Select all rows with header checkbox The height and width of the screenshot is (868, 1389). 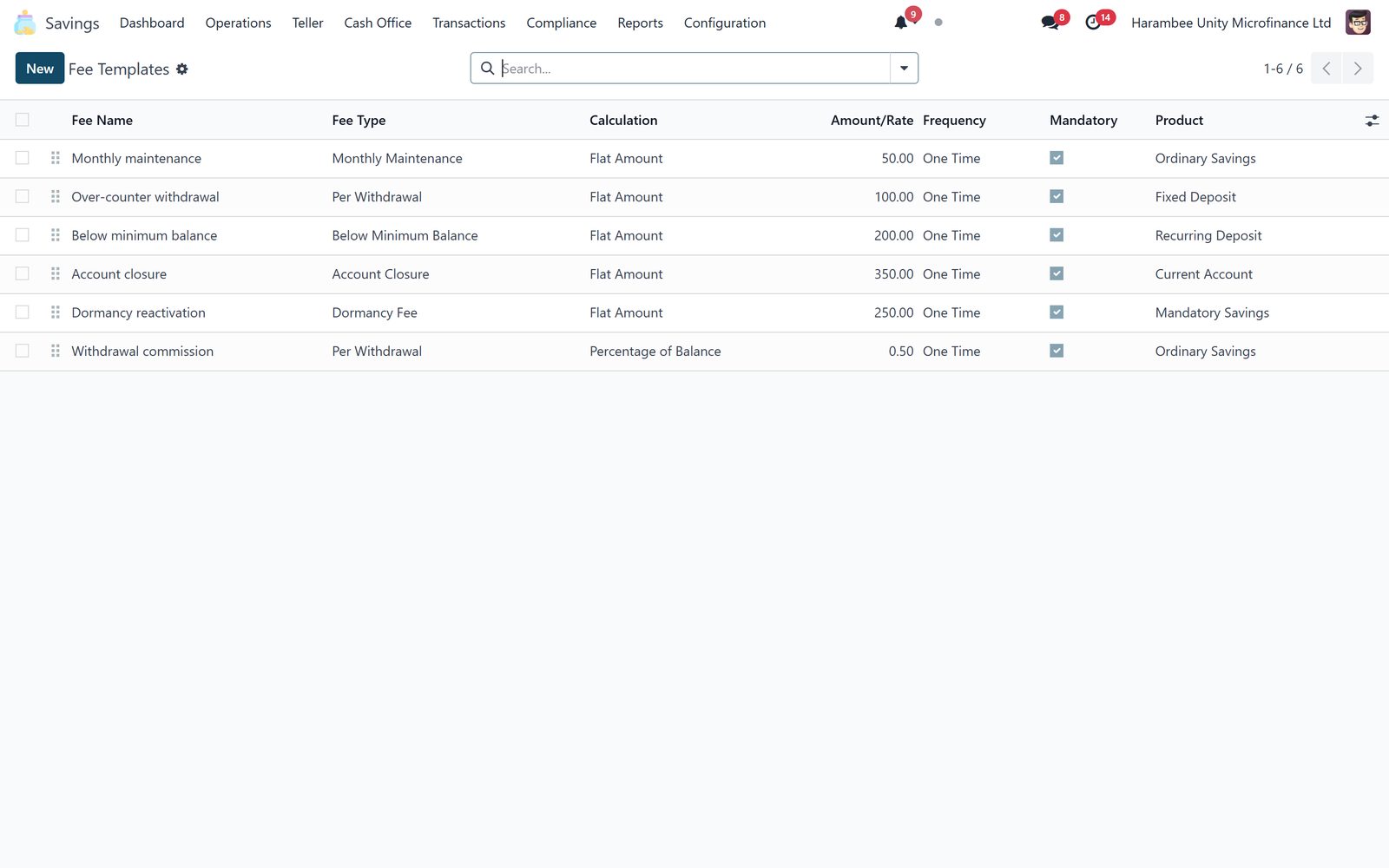tap(23, 120)
